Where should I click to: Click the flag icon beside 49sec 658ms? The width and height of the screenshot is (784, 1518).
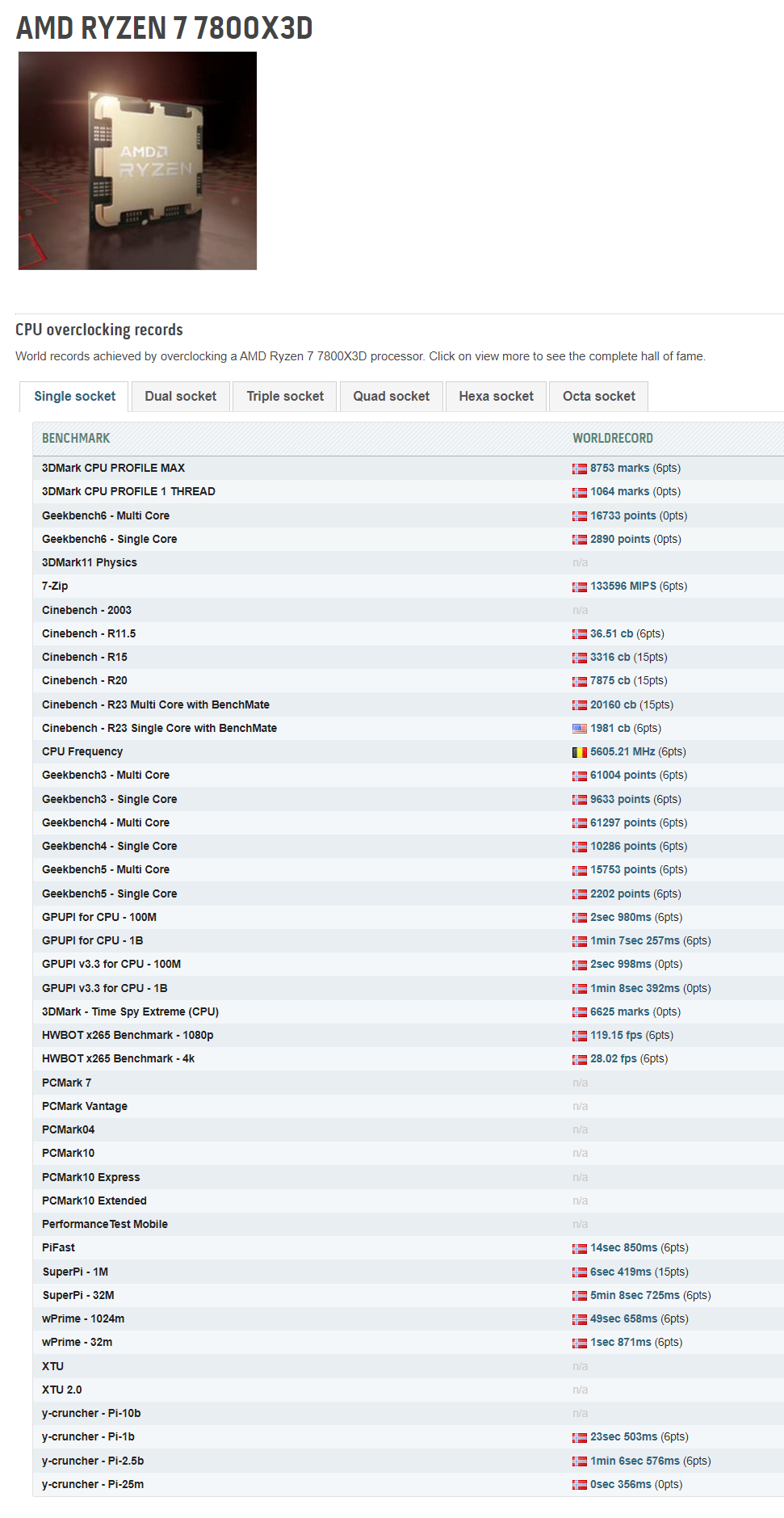pyautogui.click(x=580, y=1319)
